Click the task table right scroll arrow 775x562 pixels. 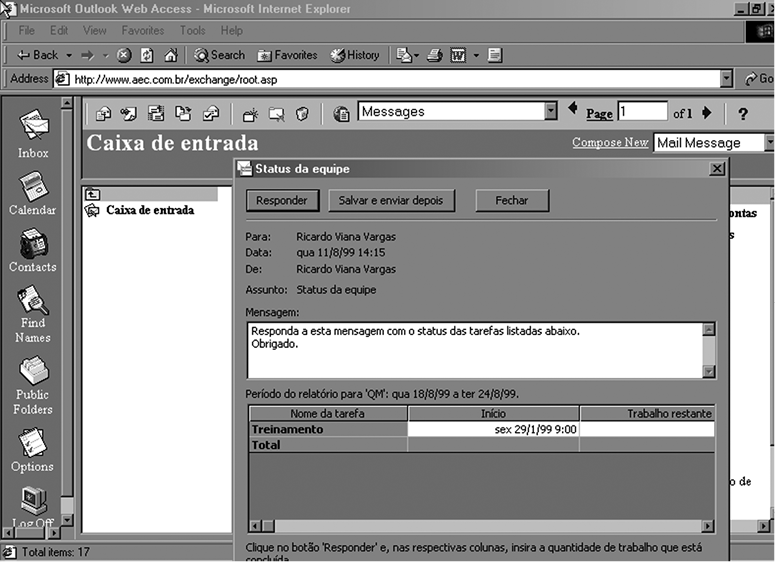coord(708,526)
